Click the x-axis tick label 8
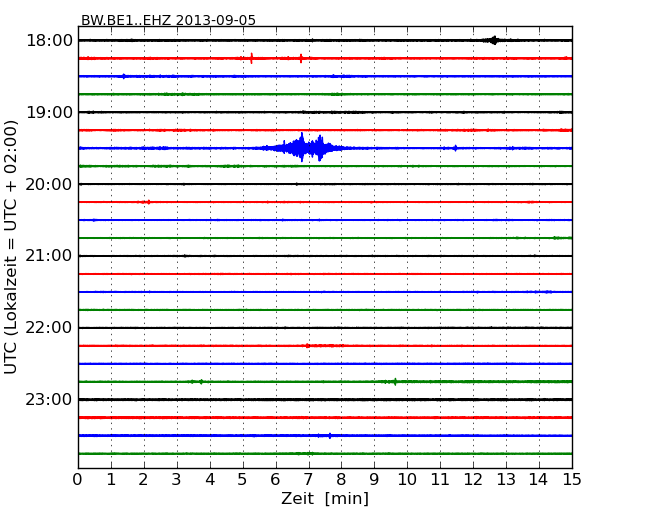 click(x=341, y=479)
